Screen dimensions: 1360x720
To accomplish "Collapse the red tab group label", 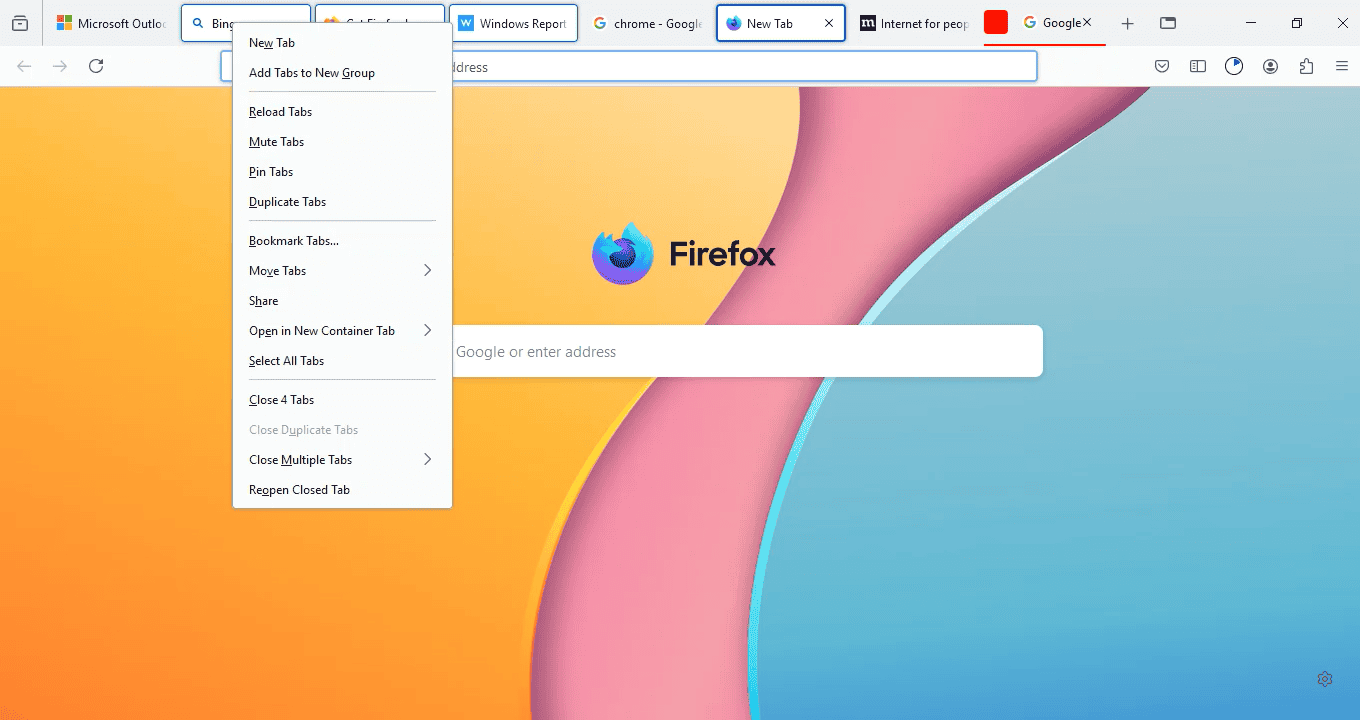I will click(x=995, y=23).
